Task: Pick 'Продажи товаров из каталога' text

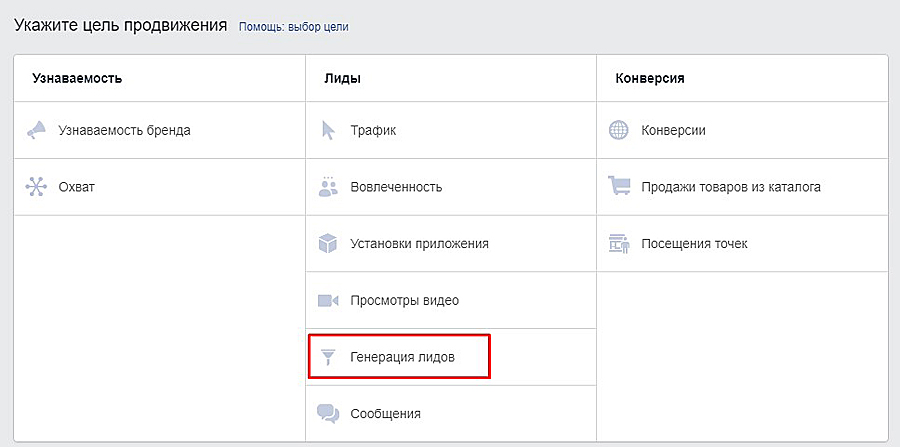Action: (x=730, y=187)
